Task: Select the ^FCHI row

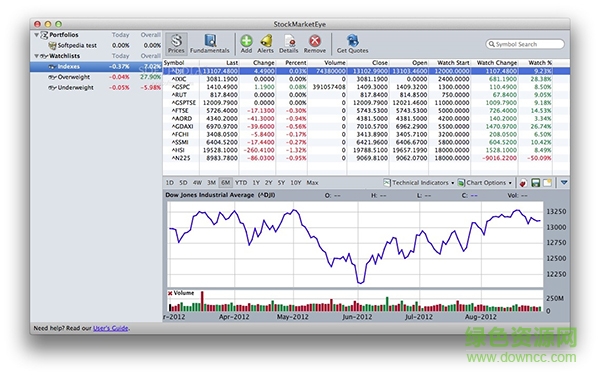Action: pyautogui.click(x=366, y=134)
